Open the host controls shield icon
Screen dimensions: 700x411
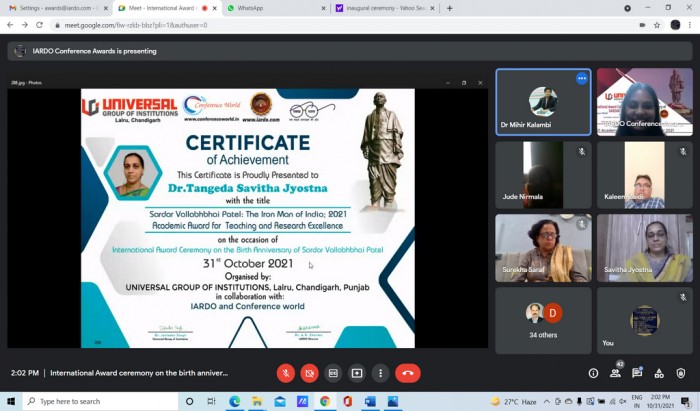(x=681, y=373)
